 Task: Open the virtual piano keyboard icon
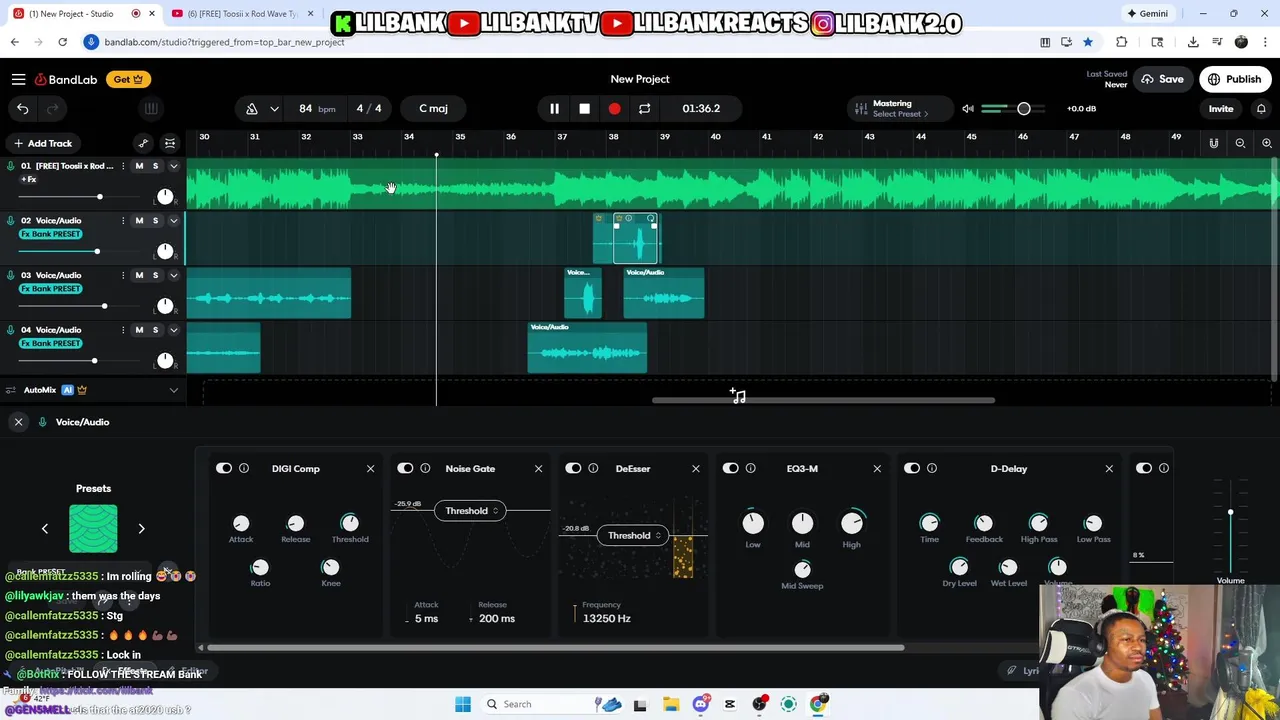click(151, 108)
